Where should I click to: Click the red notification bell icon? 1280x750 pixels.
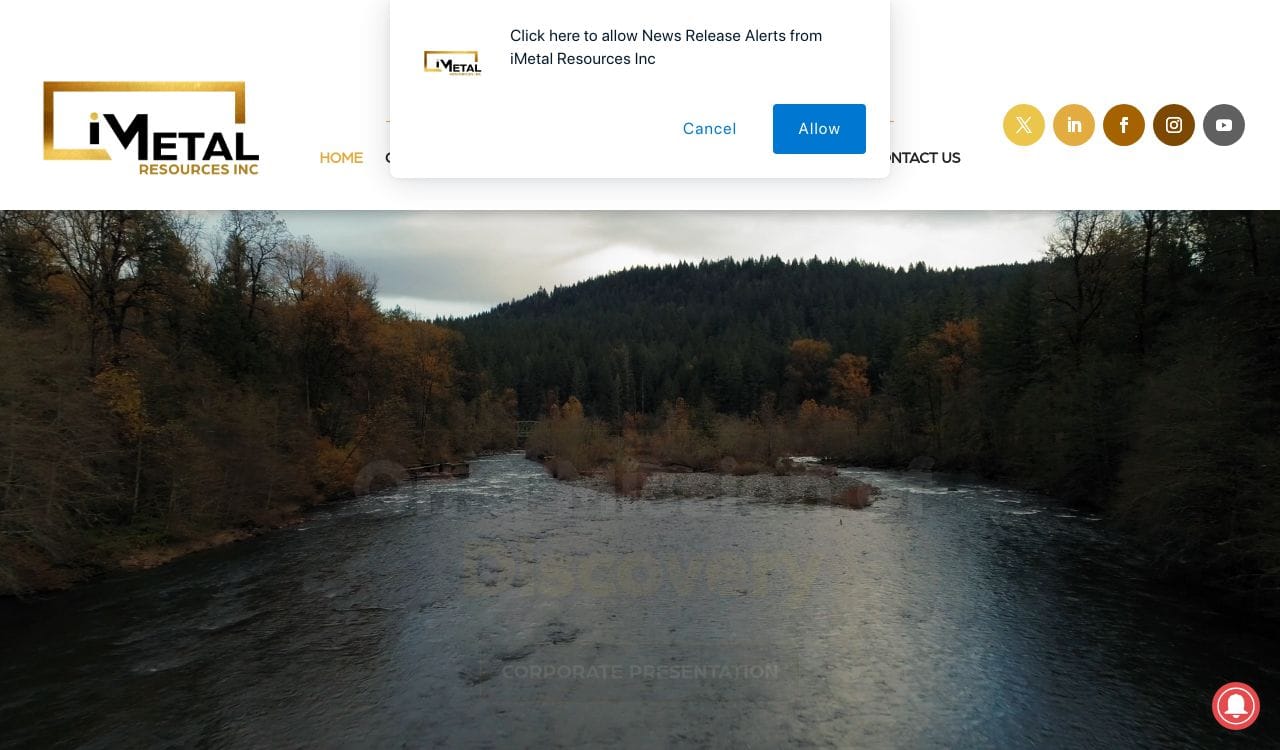pos(1236,706)
